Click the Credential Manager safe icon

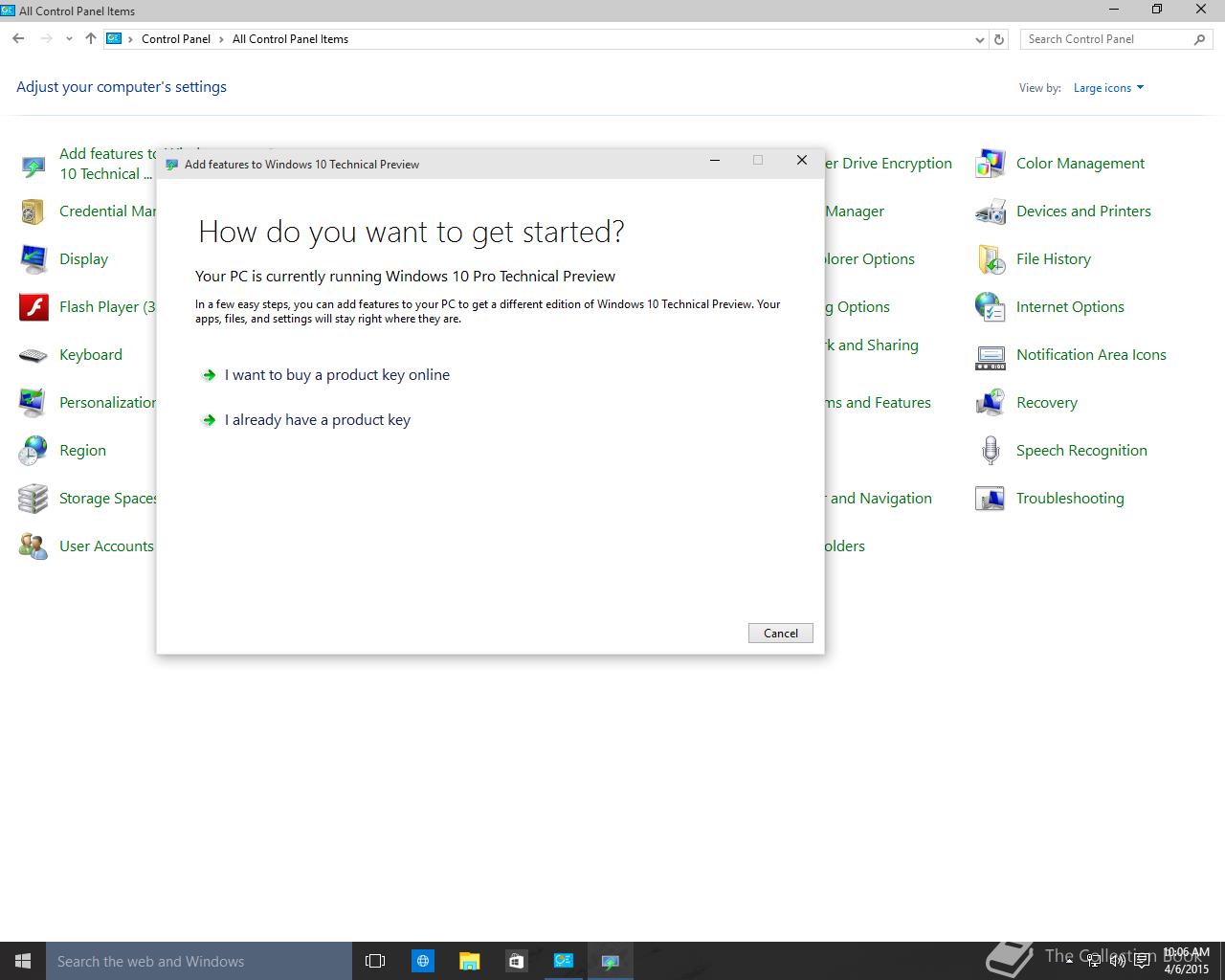pyautogui.click(x=33, y=212)
